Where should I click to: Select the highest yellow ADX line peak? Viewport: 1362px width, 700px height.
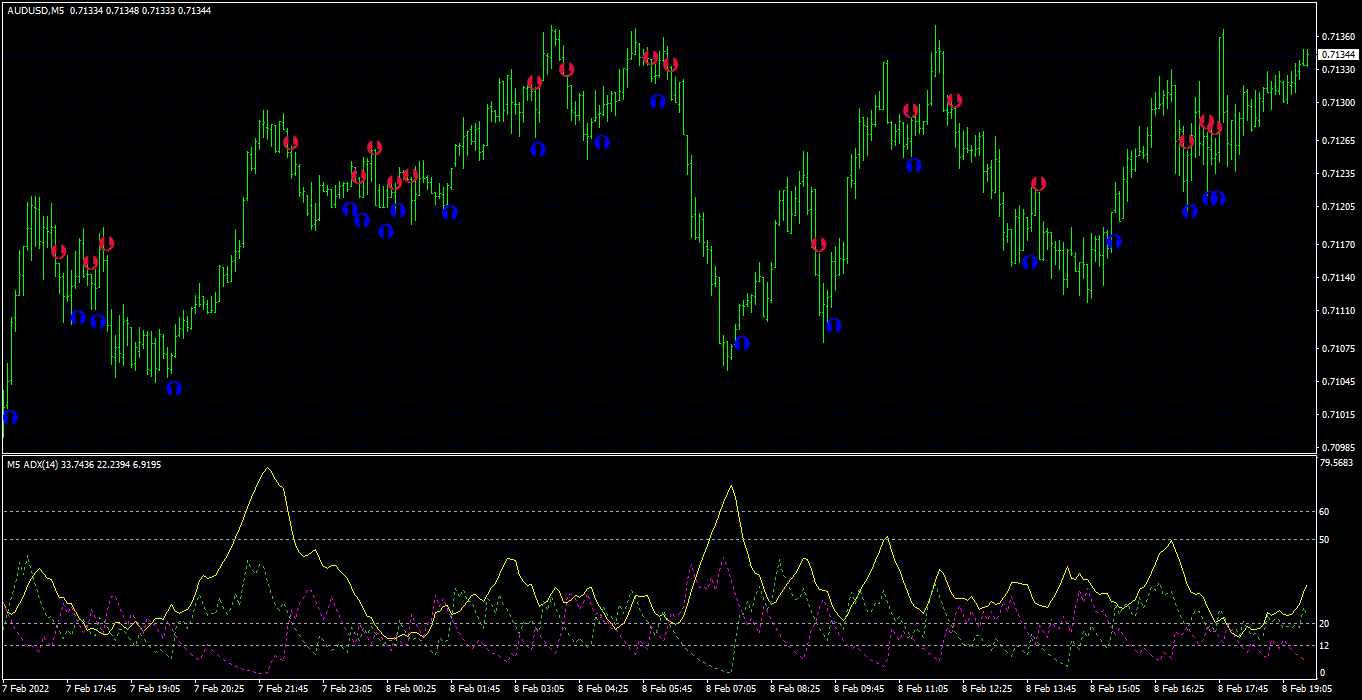click(266, 468)
